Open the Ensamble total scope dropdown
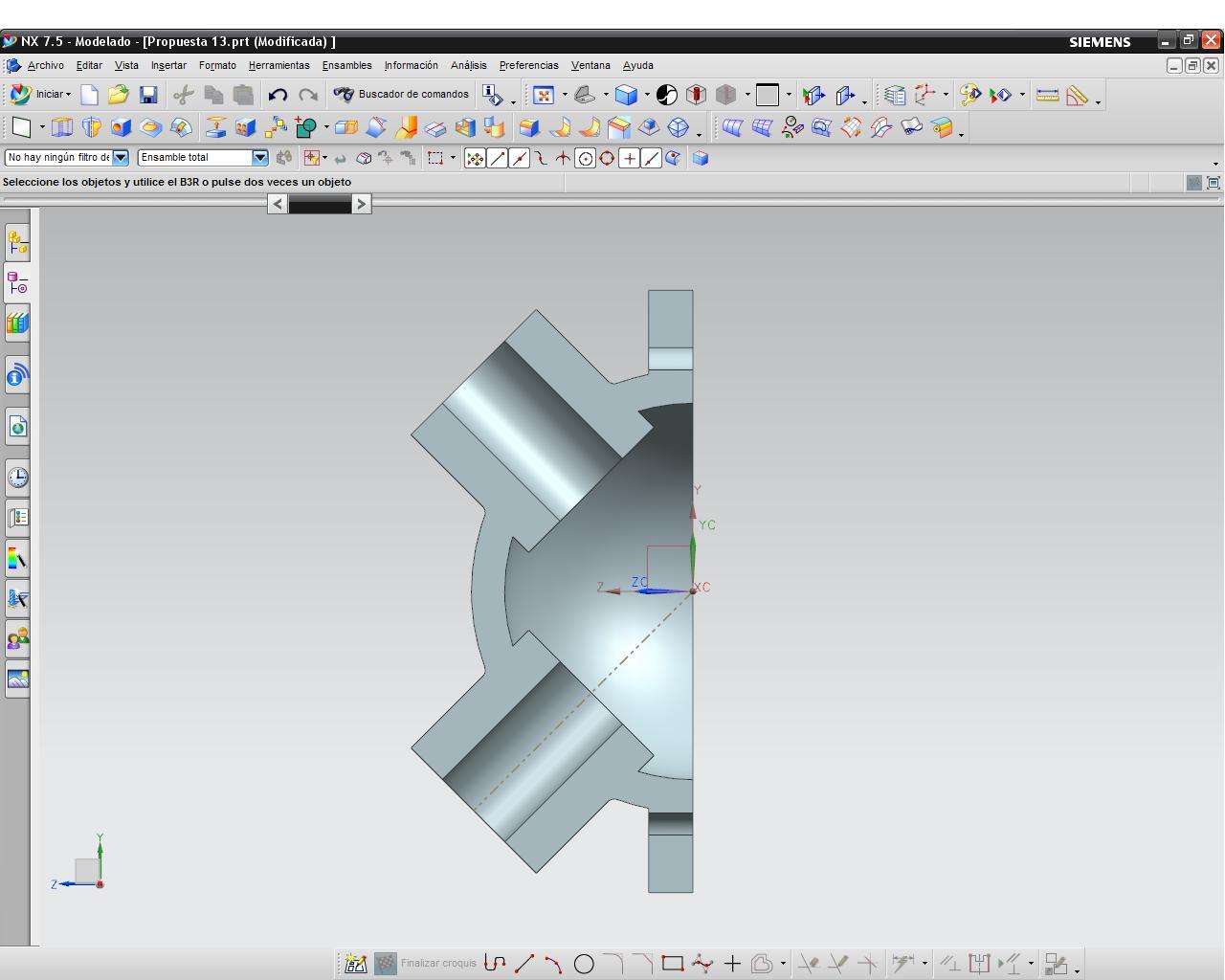This screenshot has height=980, width=1225. click(x=259, y=158)
